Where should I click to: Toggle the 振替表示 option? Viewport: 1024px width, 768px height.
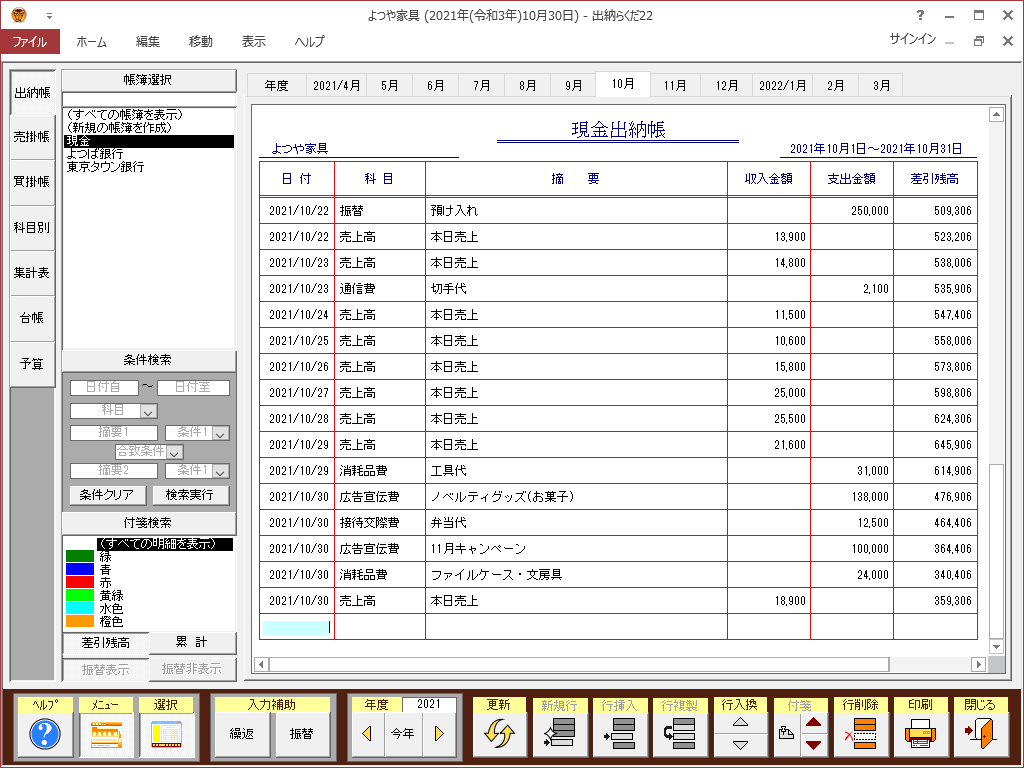105,669
